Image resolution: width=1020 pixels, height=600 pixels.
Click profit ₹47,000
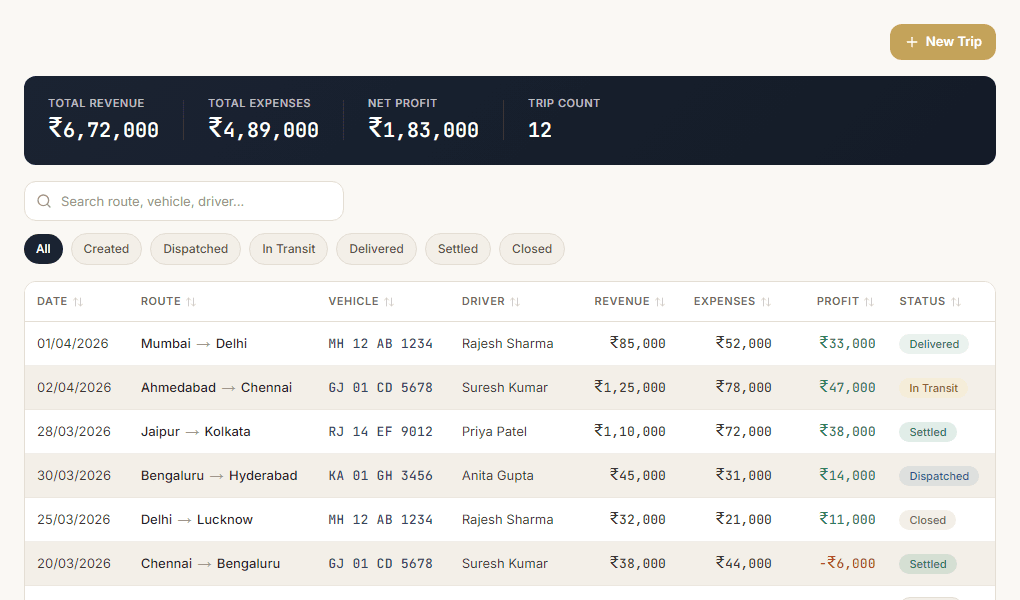tap(847, 387)
